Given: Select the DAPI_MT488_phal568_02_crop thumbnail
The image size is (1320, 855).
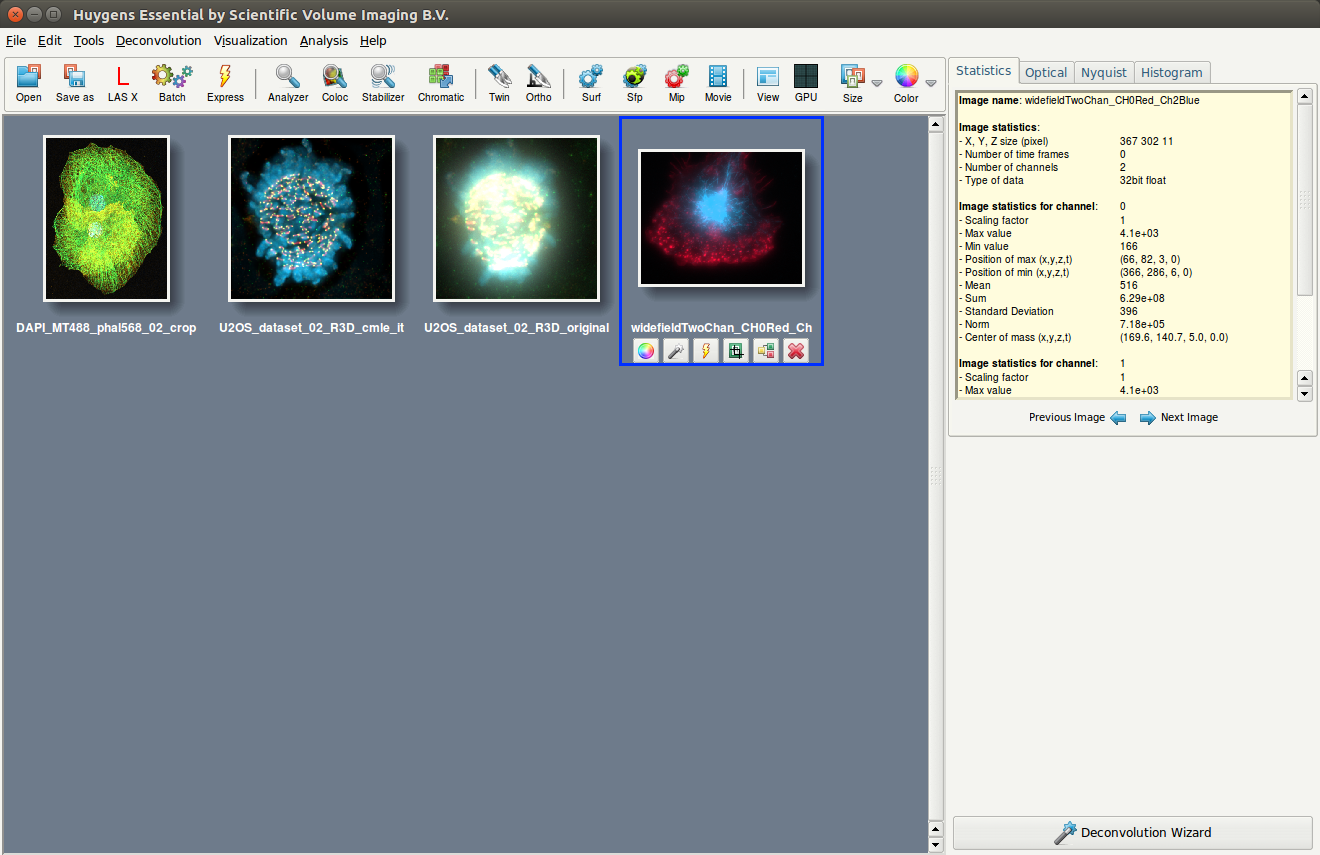Looking at the screenshot, I should 106,218.
